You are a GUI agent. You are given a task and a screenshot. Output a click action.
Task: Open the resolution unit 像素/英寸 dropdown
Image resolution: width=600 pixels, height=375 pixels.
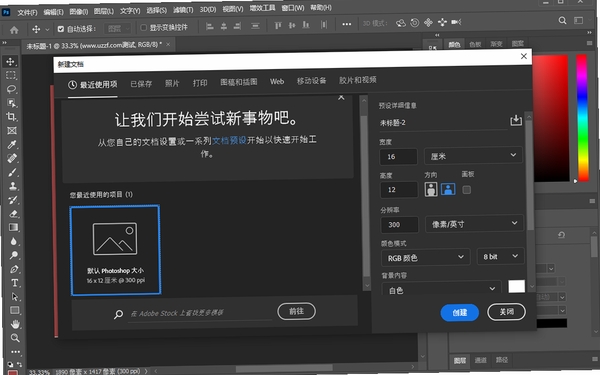[x=474, y=224]
